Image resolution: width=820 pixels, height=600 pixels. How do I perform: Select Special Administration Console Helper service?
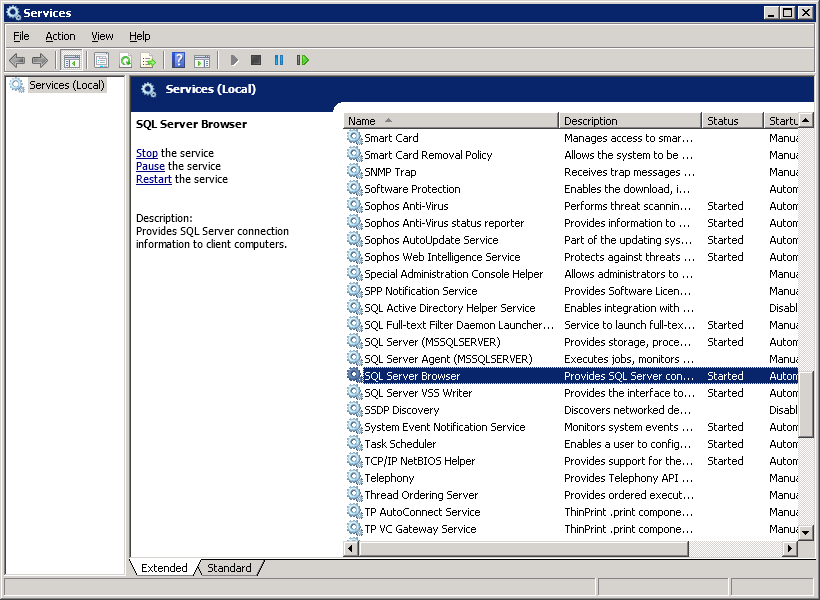571,274
